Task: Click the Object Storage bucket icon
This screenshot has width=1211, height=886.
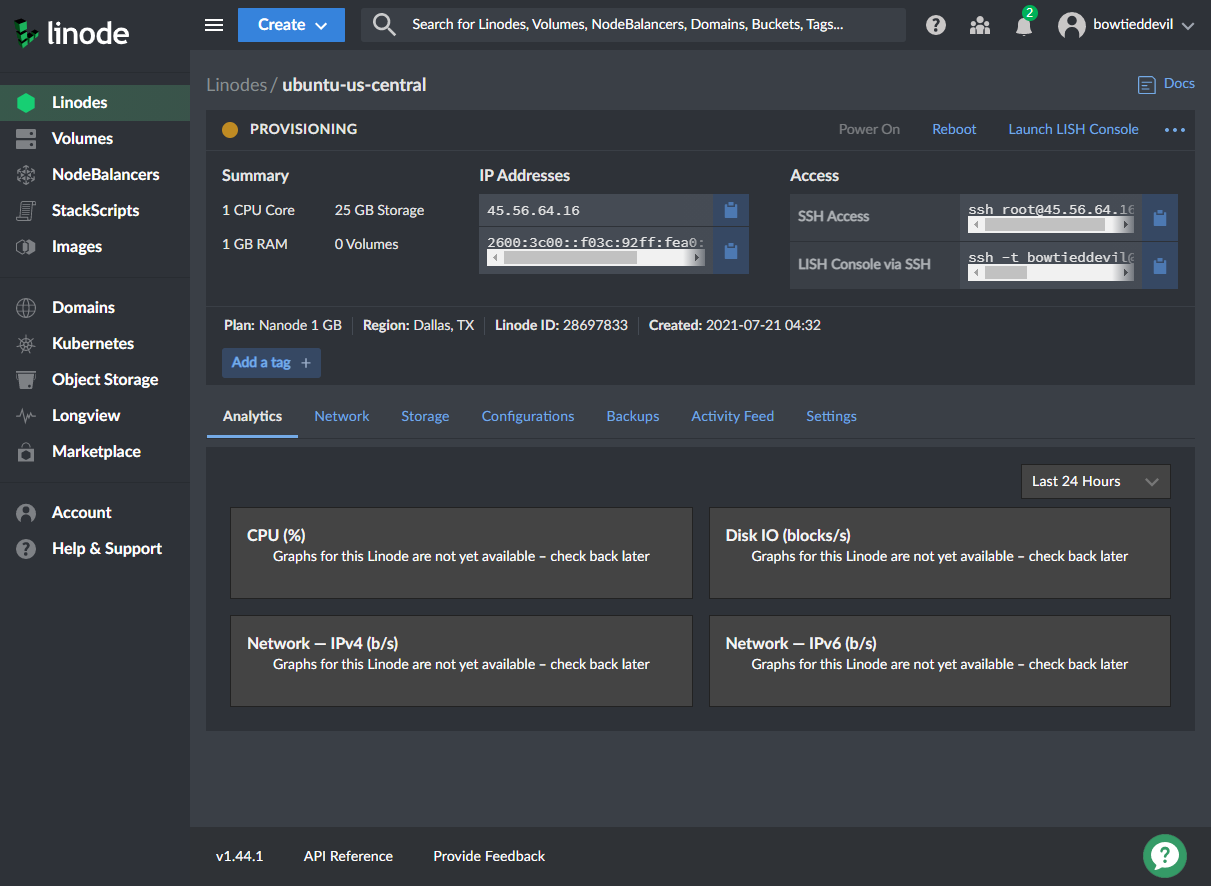Action: click(x=26, y=379)
